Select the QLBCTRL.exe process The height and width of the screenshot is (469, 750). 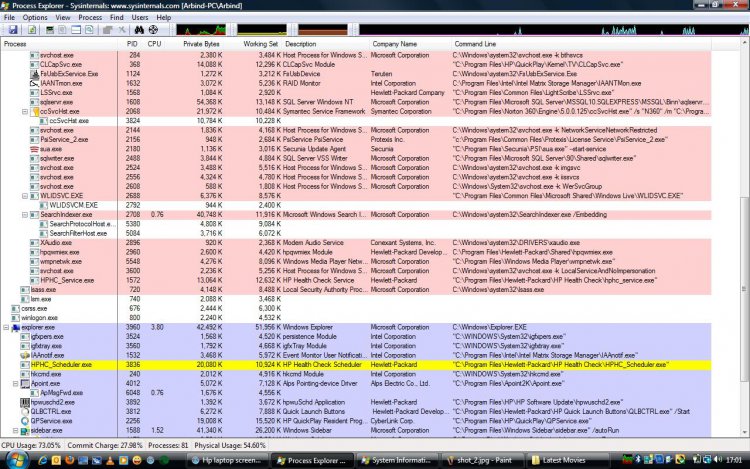[51, 412]
